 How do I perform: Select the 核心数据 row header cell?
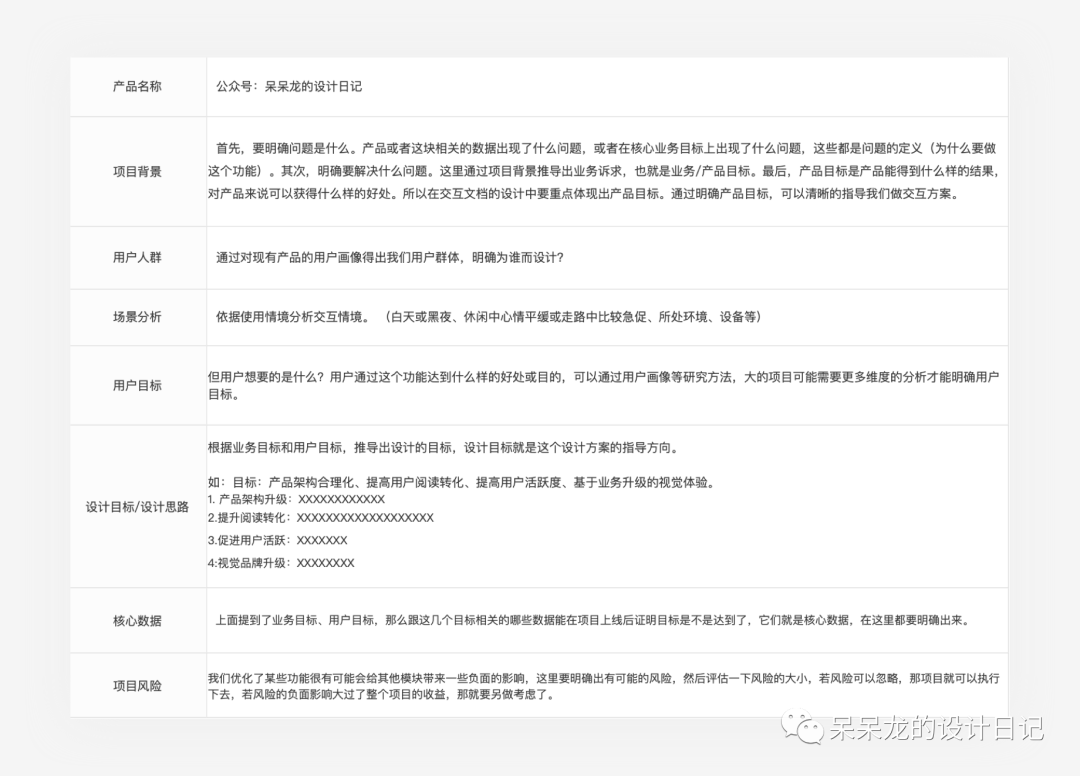pos(137,620)
